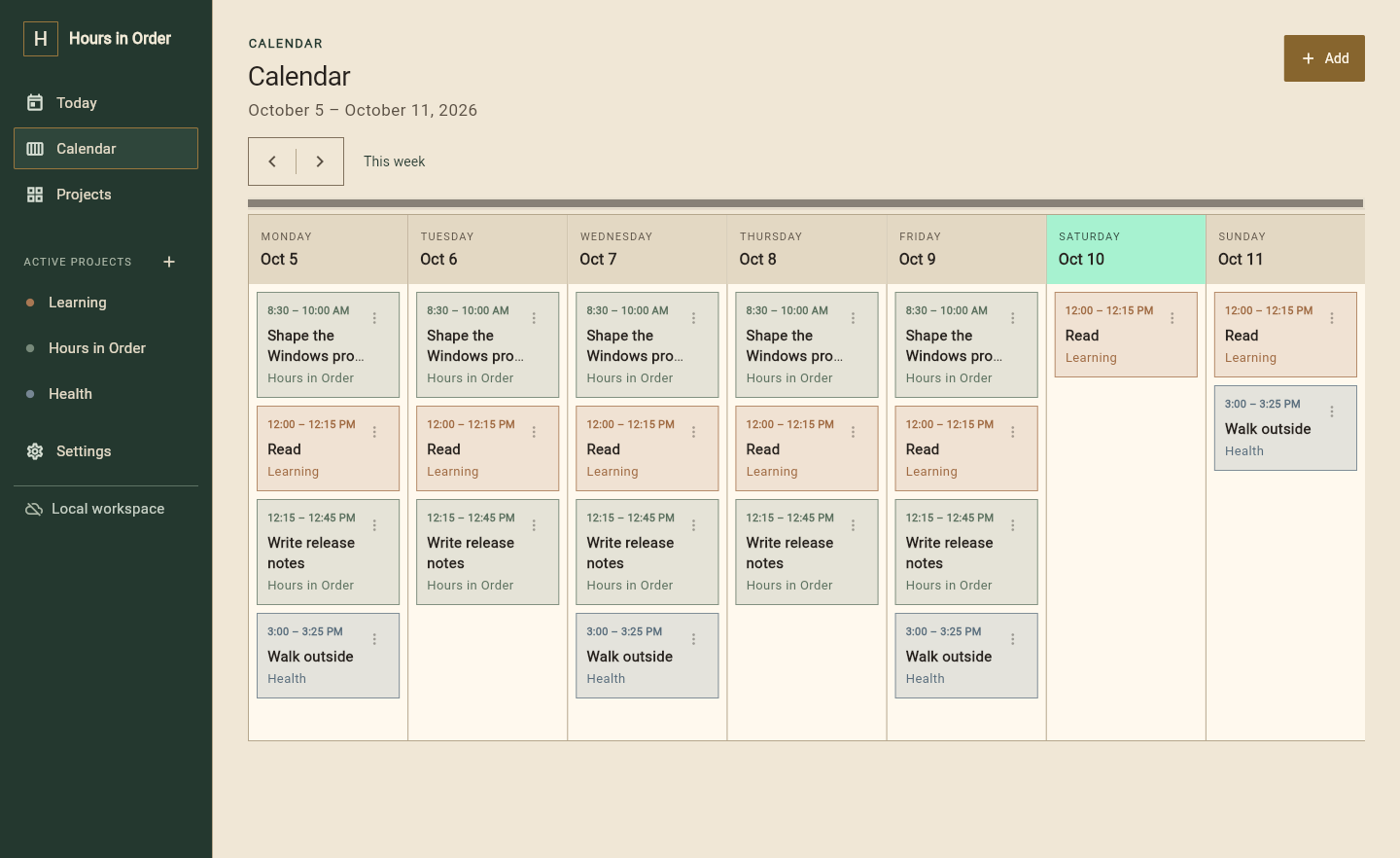Select the Wednesday Oct 7 column header
This screenshot has height=858, width=1400.
(647, 250)
